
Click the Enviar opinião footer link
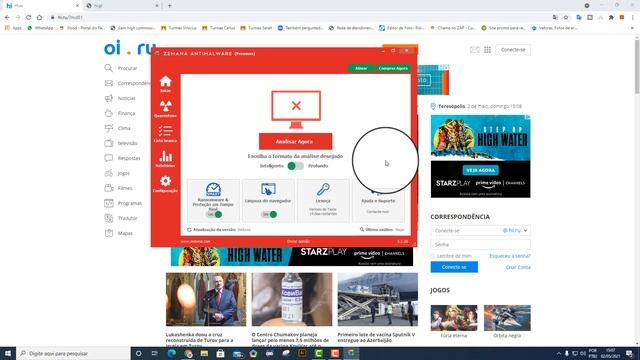[298, 241]
